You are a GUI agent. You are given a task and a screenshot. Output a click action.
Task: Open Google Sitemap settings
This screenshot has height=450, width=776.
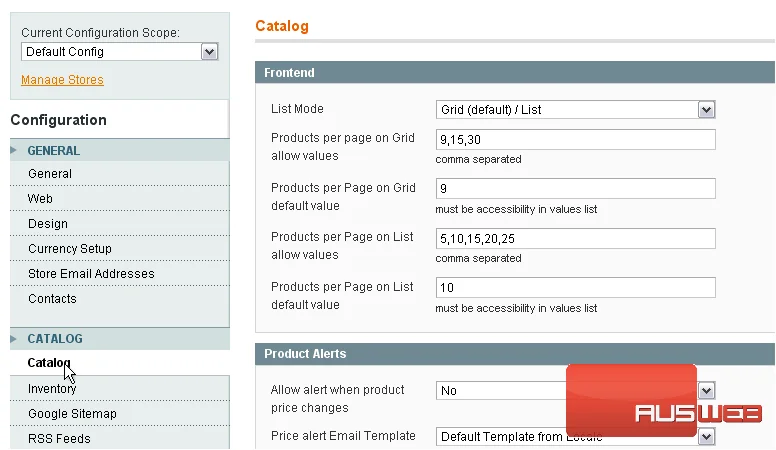click(x=120, y=413)
